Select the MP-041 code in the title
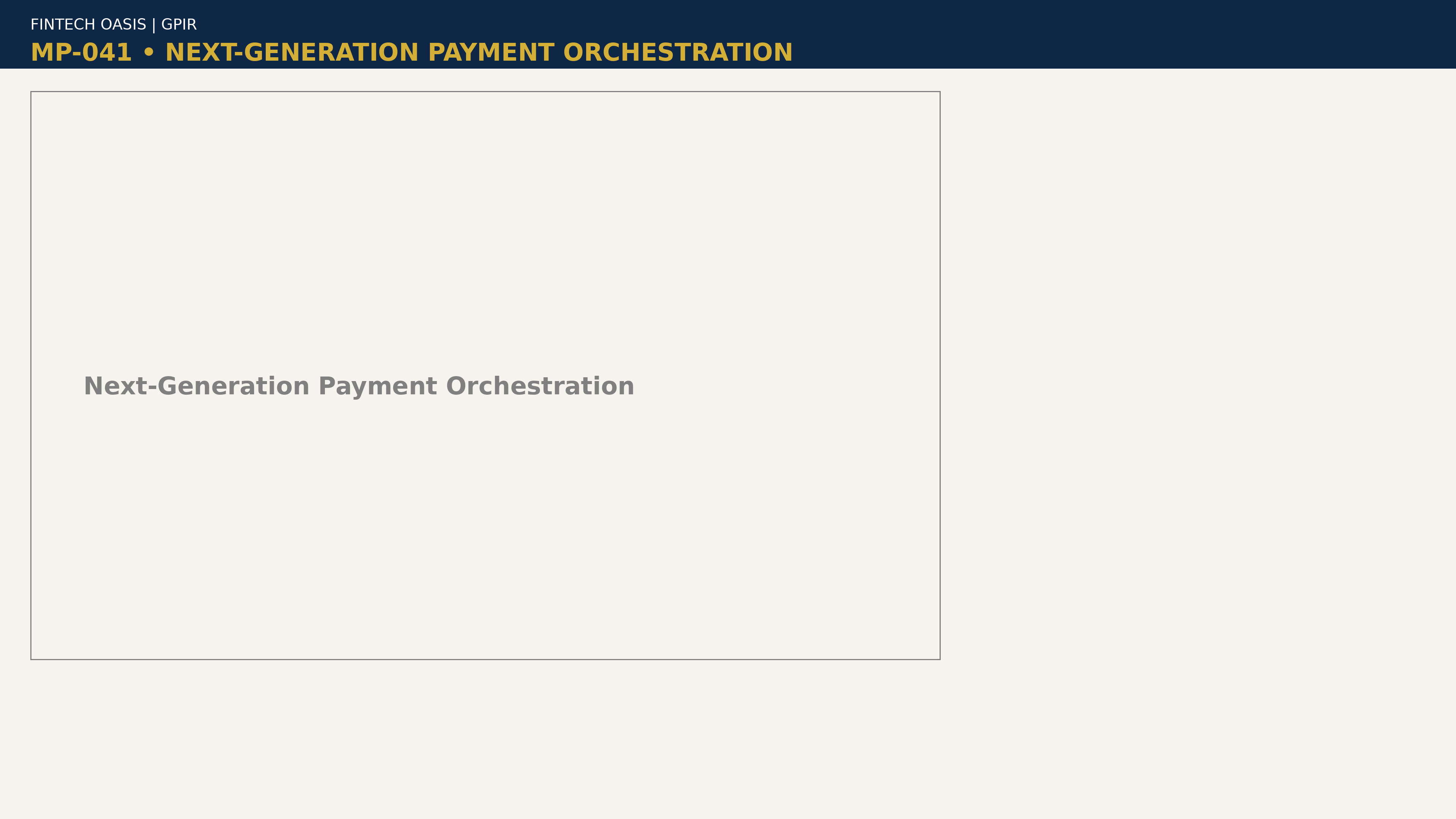The image size is (1456, 819). click(x=82, y=53)
